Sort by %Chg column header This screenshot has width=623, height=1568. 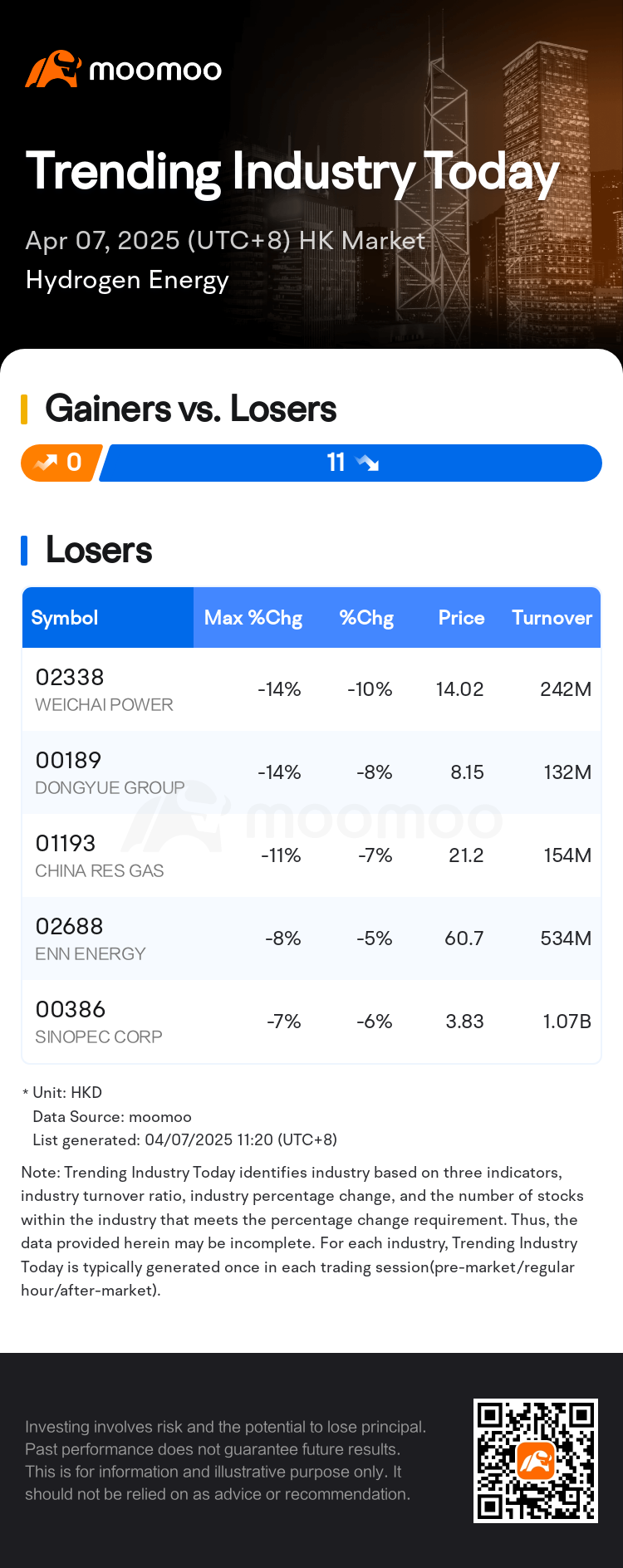366,618
